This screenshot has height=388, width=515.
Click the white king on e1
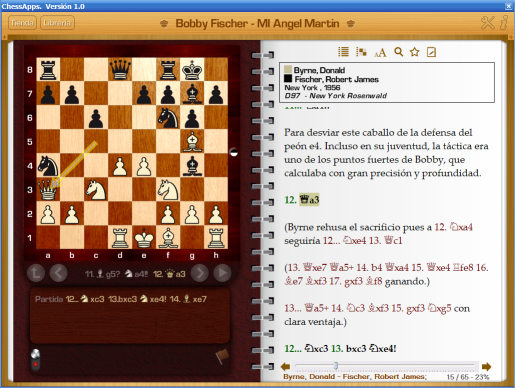[x=144, y=238]
